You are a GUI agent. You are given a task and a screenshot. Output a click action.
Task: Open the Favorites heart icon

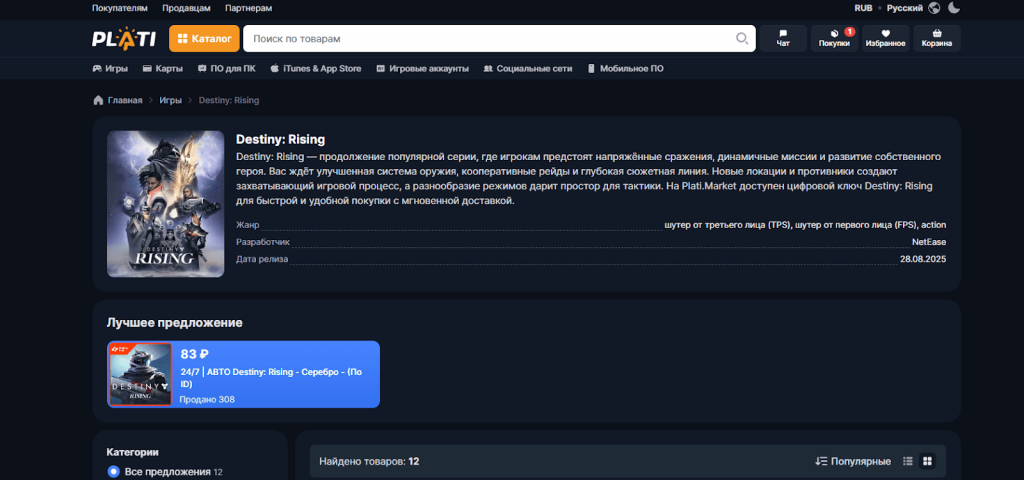pos(885,38)
